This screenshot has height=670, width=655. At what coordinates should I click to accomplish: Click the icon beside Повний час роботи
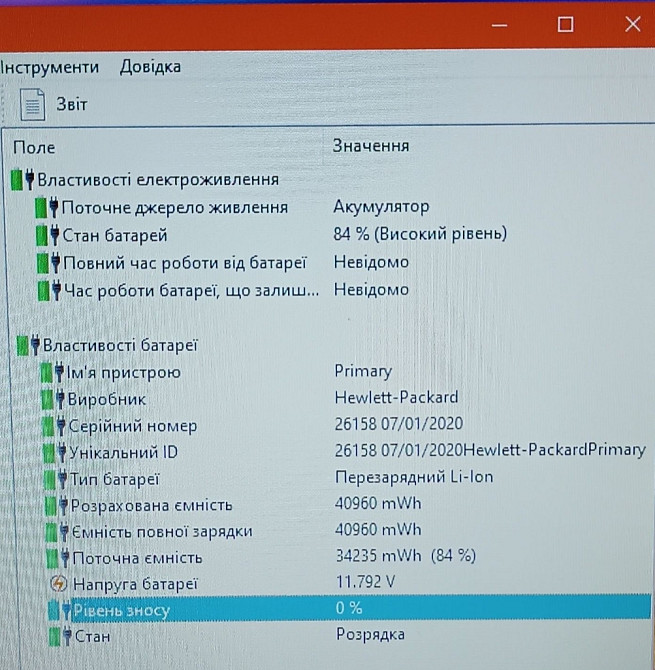tap(49, 263)
